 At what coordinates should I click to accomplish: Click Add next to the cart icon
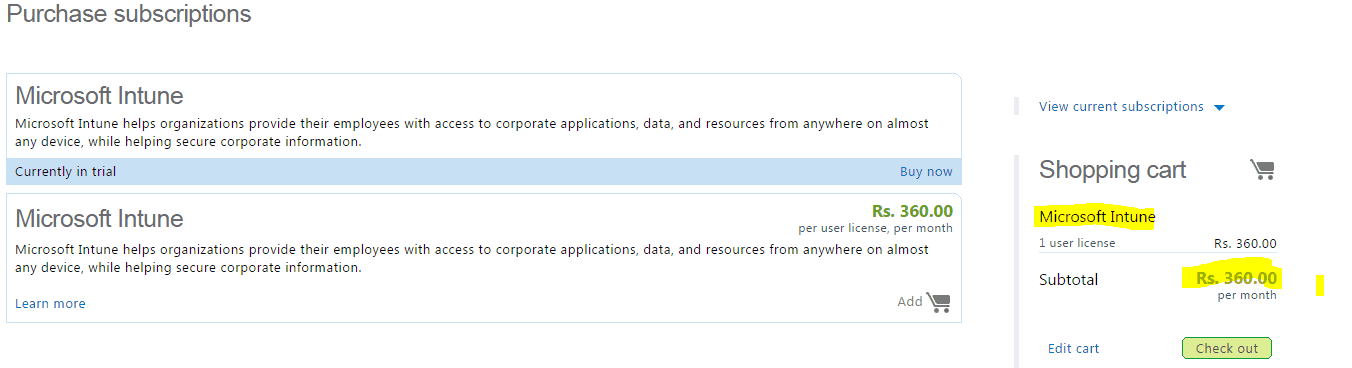910,302
